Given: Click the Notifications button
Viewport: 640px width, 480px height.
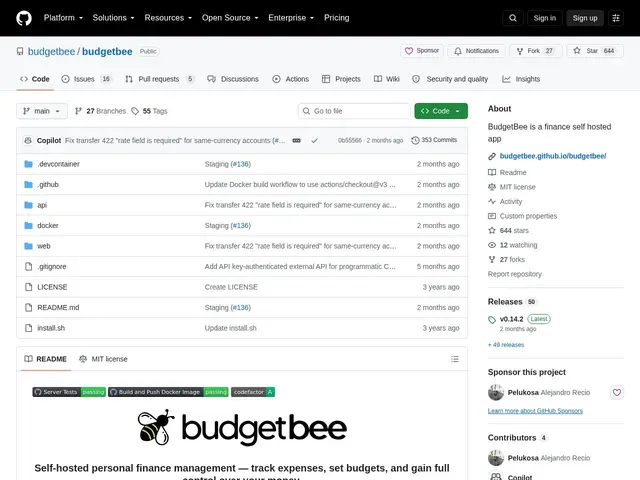Looking at the screenshot, I should coord(476,51).
